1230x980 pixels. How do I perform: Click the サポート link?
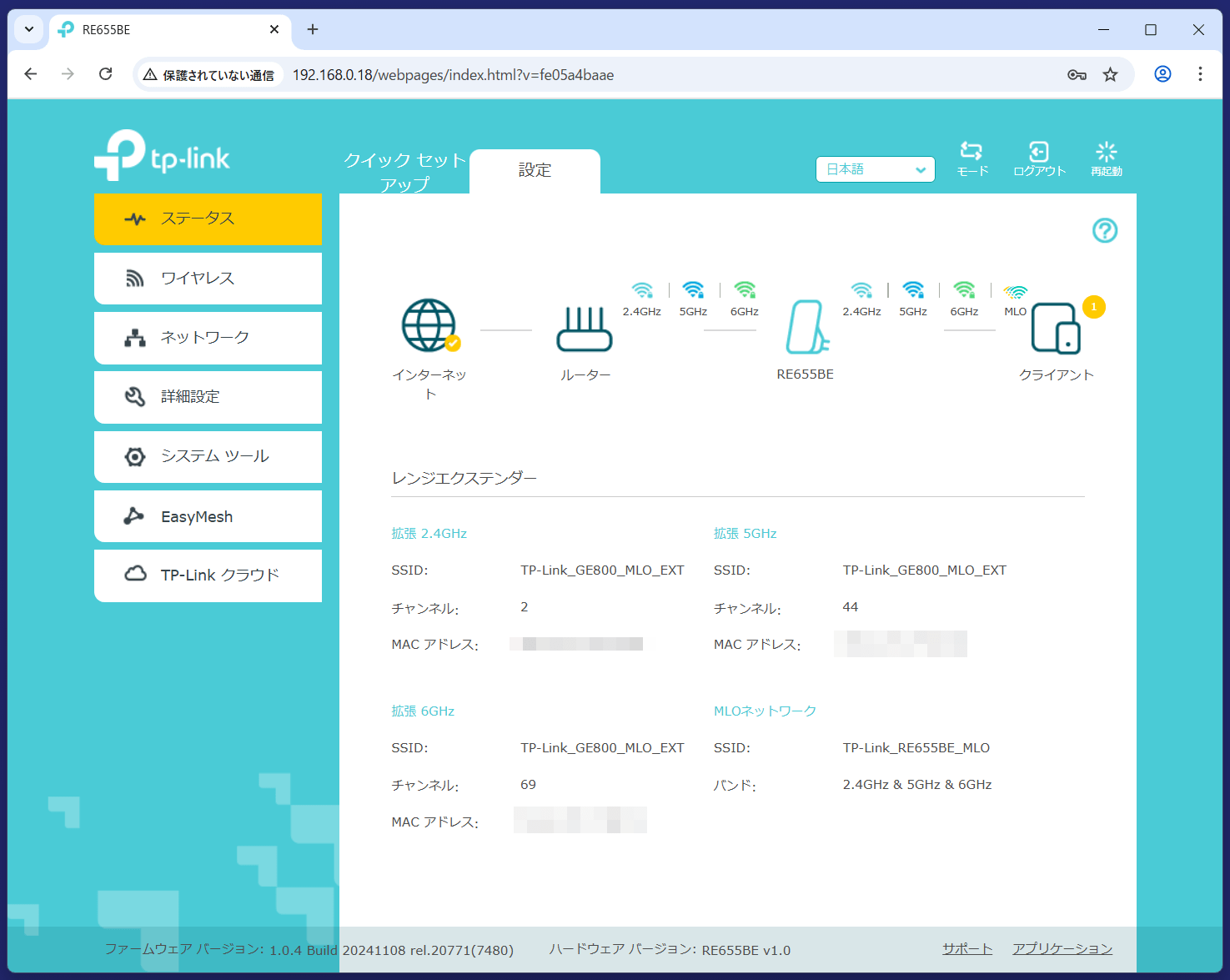(x=967, y=949)
